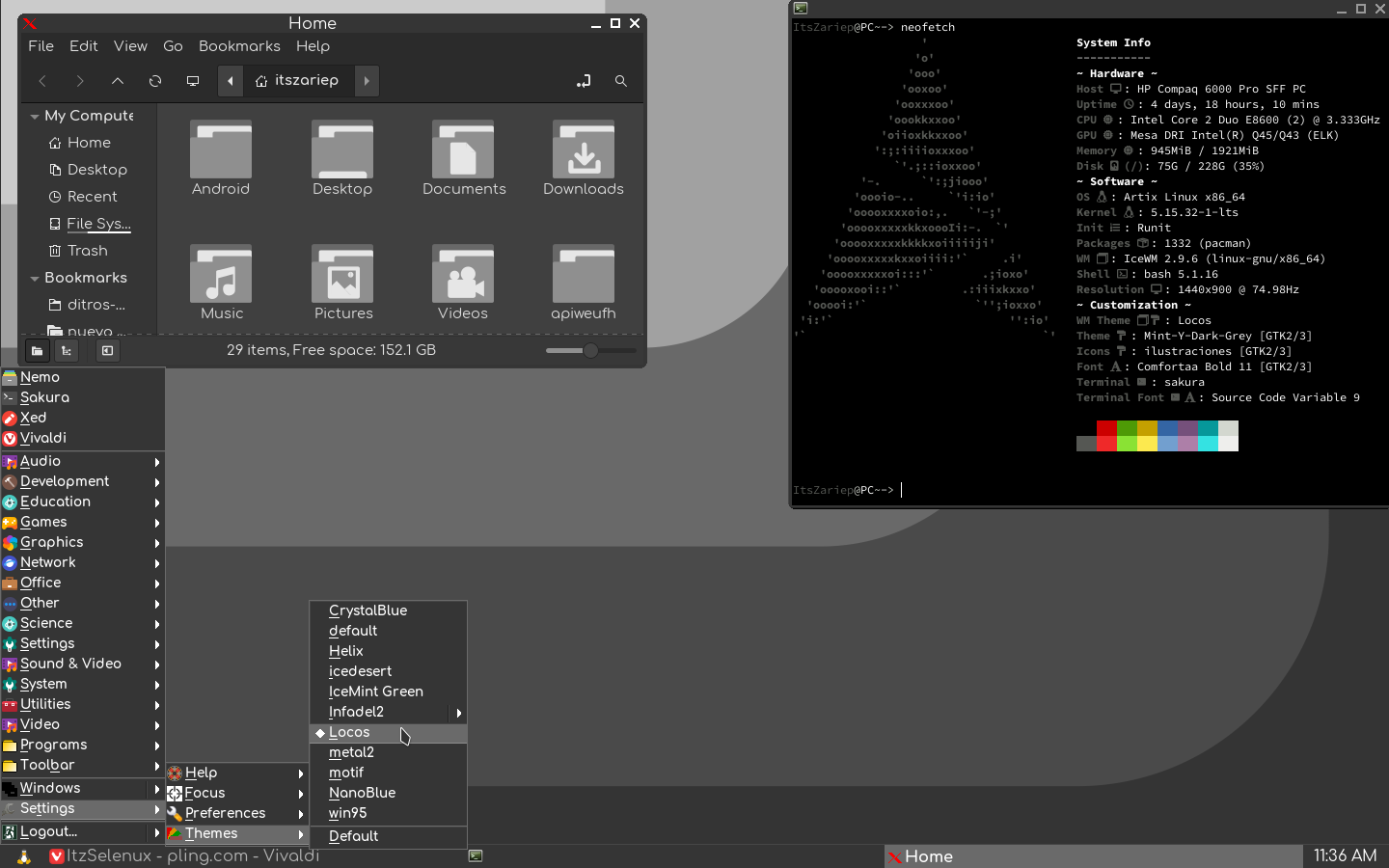1389x868 pixels.
Task: Launch Nemo from the start menu
Action: click(x=83, y=377)
